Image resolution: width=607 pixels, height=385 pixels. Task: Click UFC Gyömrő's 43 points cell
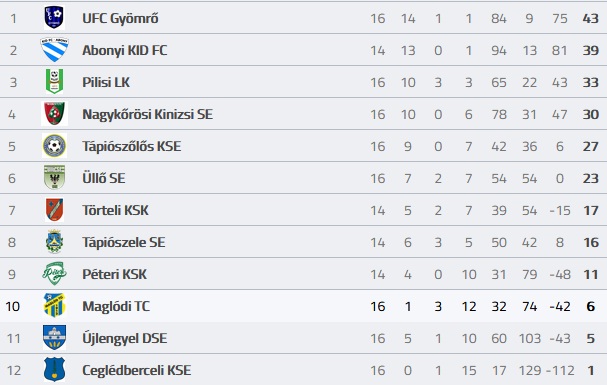coord(590,19)
